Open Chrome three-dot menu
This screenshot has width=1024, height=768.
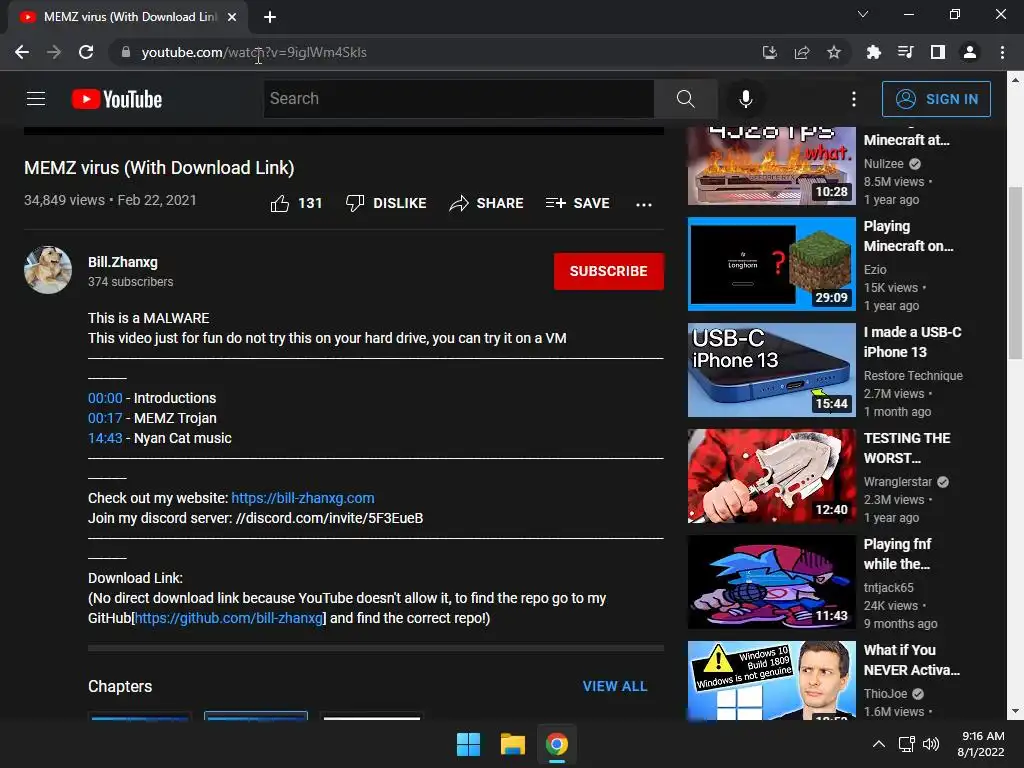point(1002,52)
